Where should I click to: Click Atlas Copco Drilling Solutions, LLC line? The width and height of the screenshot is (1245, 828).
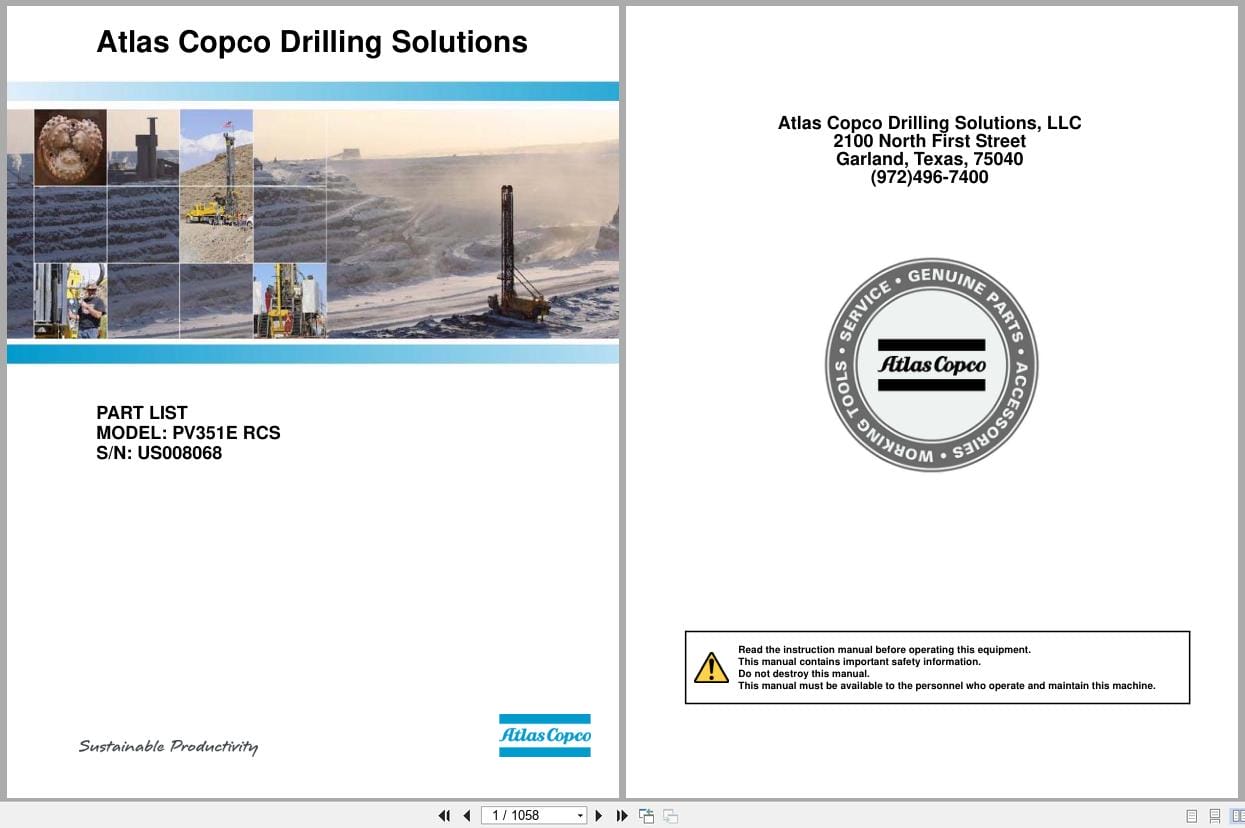930,123
